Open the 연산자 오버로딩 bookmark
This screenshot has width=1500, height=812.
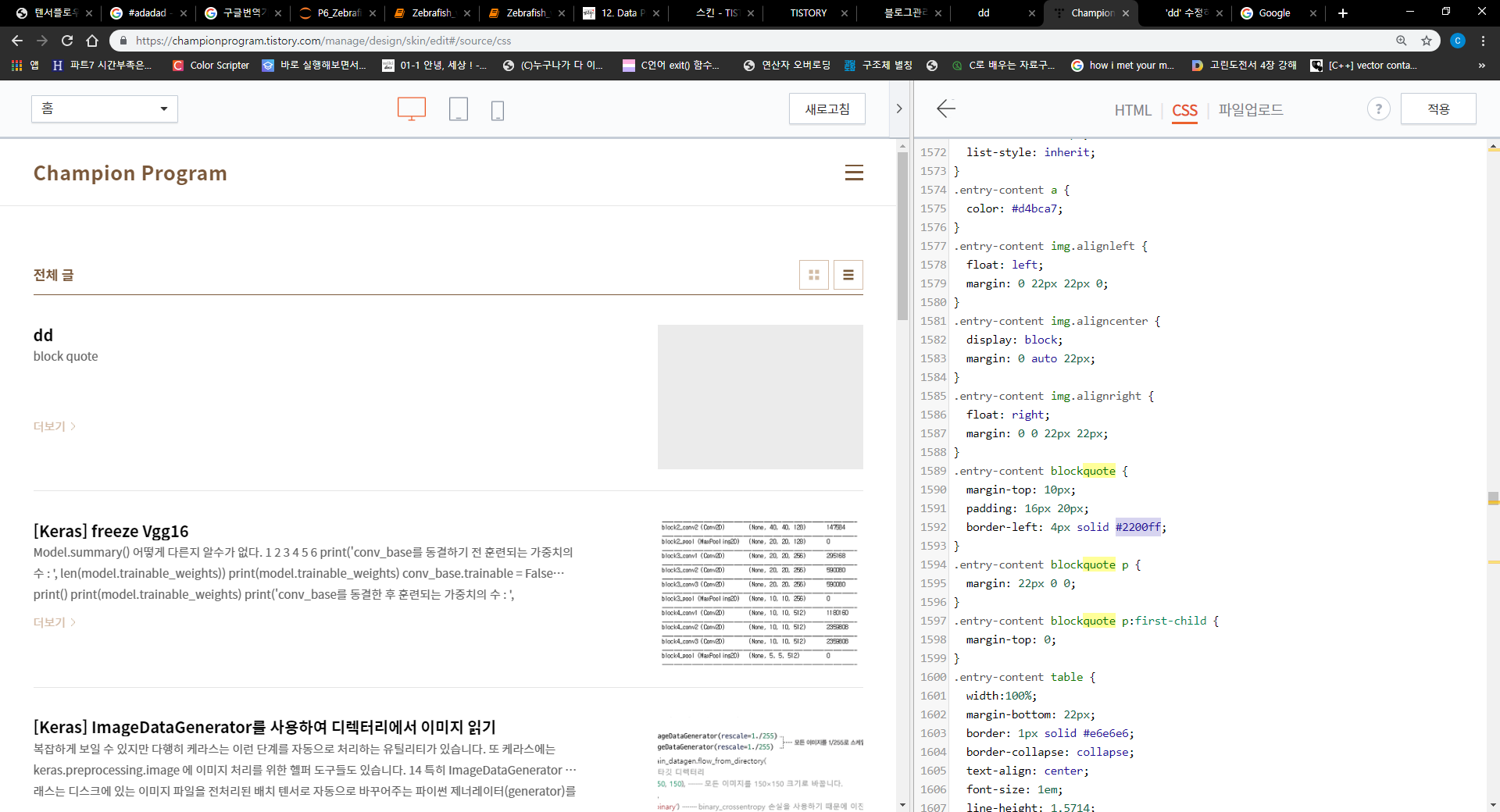pos(787,66)
